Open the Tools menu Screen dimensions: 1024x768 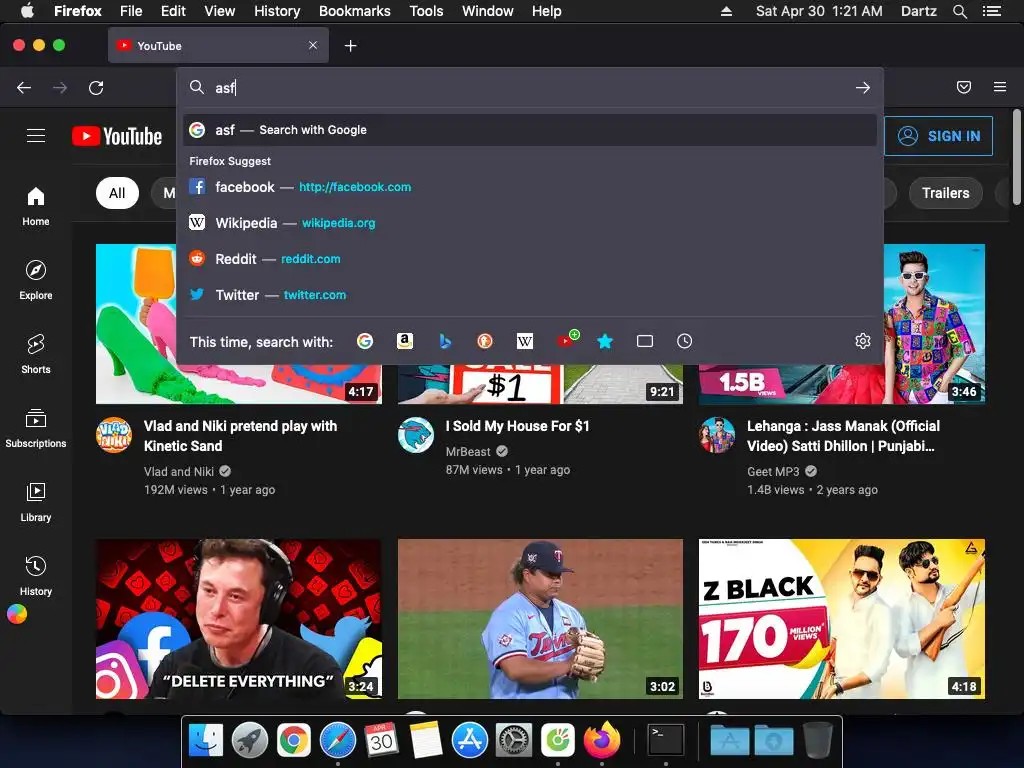coord(426,11)
